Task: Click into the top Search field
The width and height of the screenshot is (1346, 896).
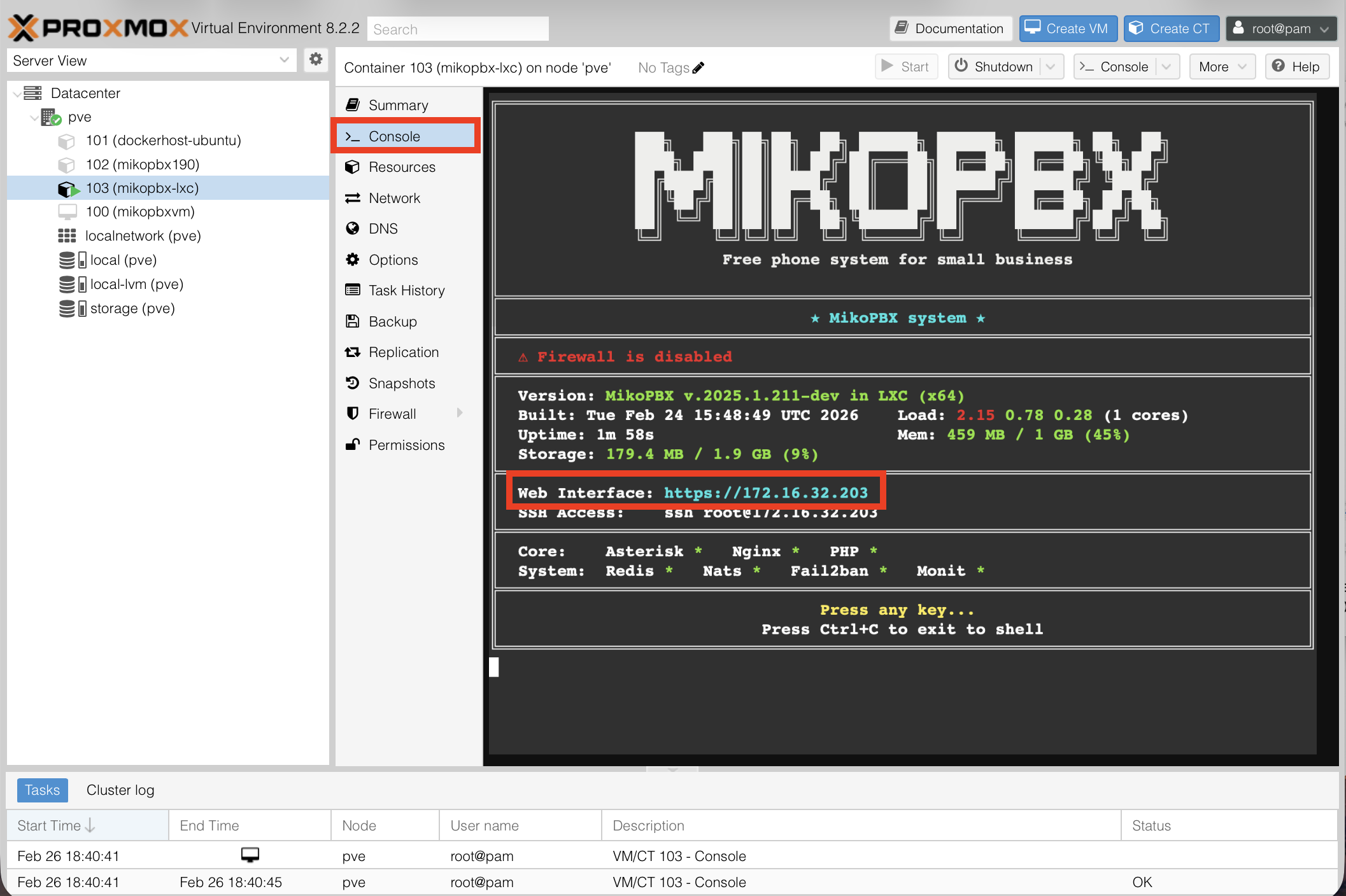Action: (x=457, y=29)
